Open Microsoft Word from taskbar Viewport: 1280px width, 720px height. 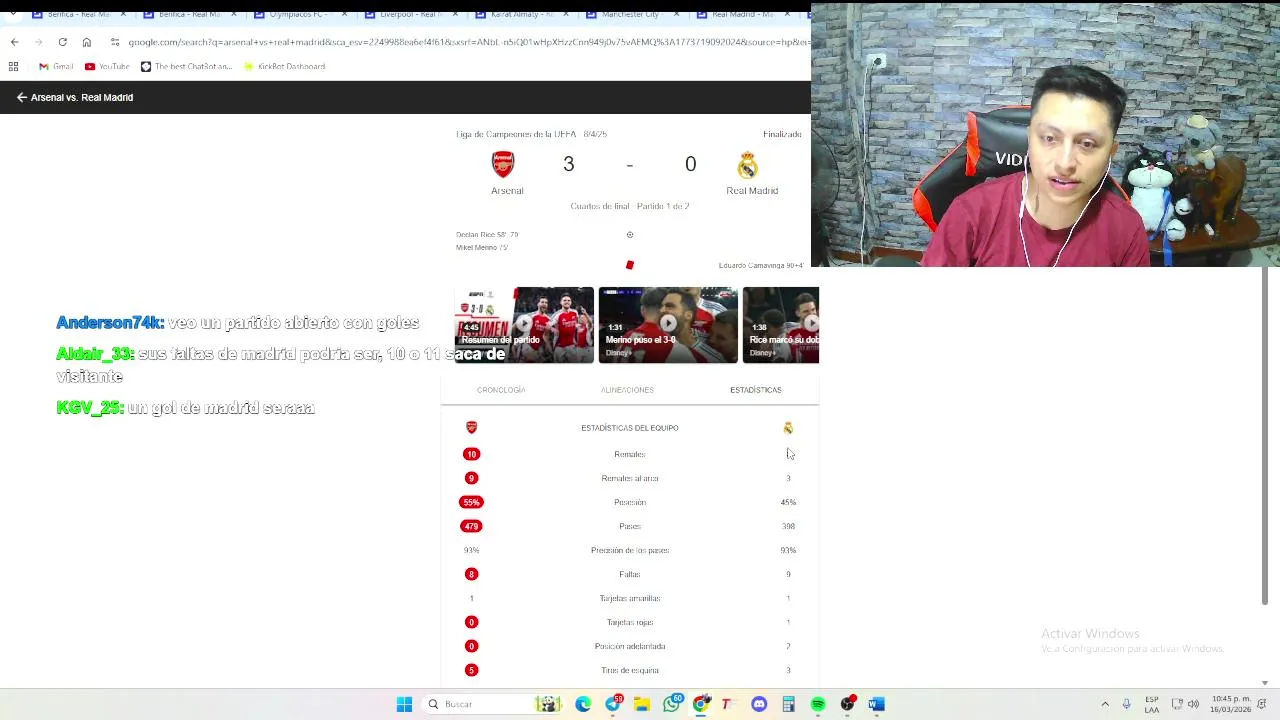tap(876, 704)
